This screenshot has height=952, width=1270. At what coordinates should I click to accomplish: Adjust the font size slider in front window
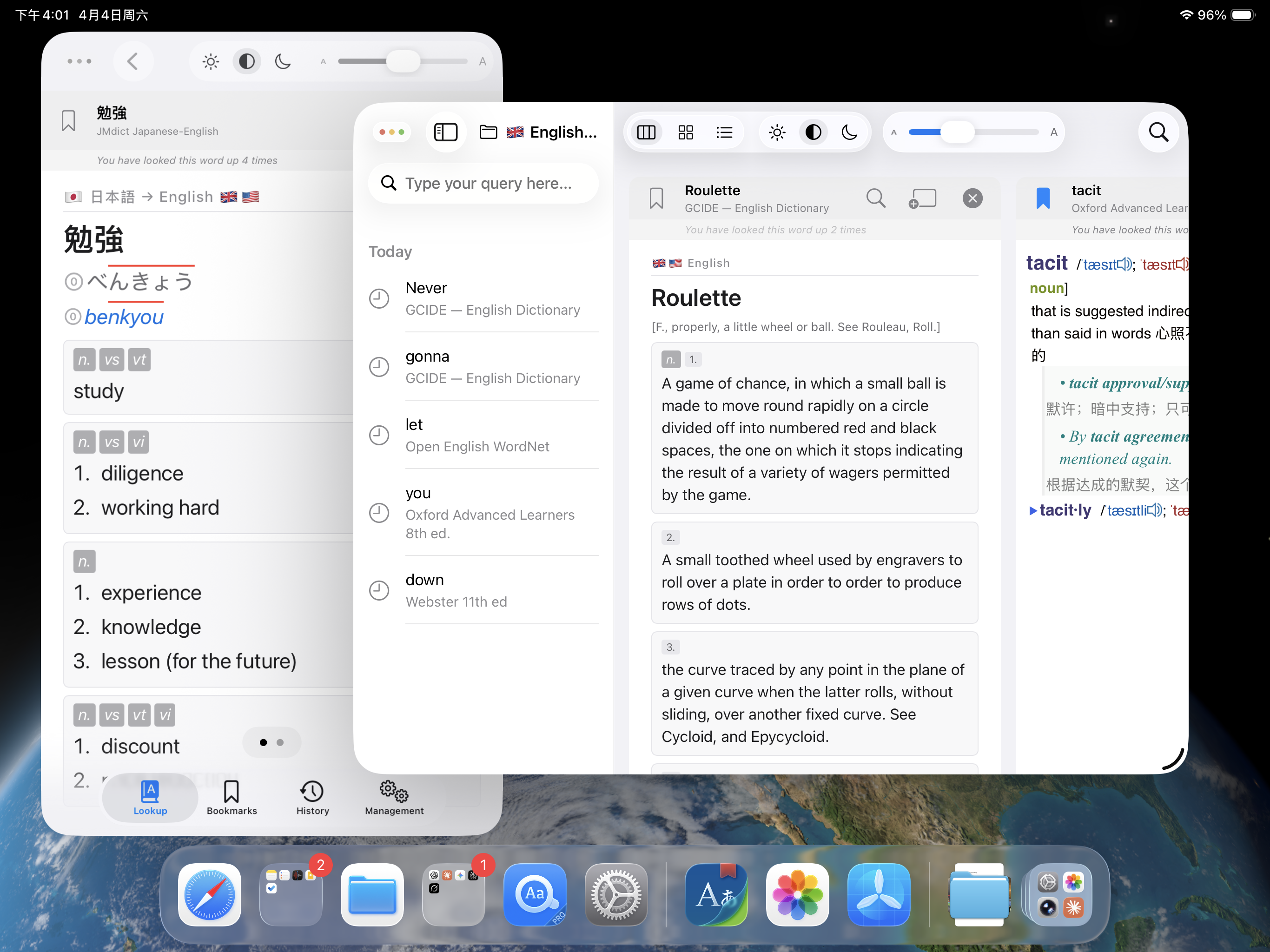pyautogui.click(x=957, y=132)
